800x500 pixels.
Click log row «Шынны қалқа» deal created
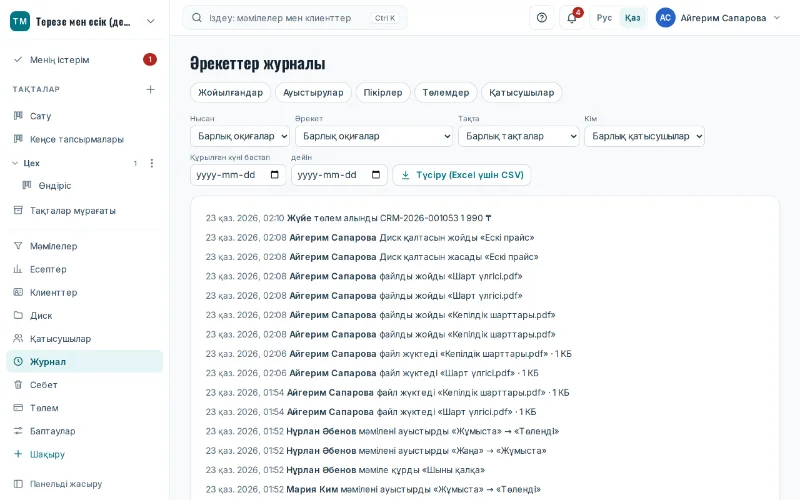(345, 470)
